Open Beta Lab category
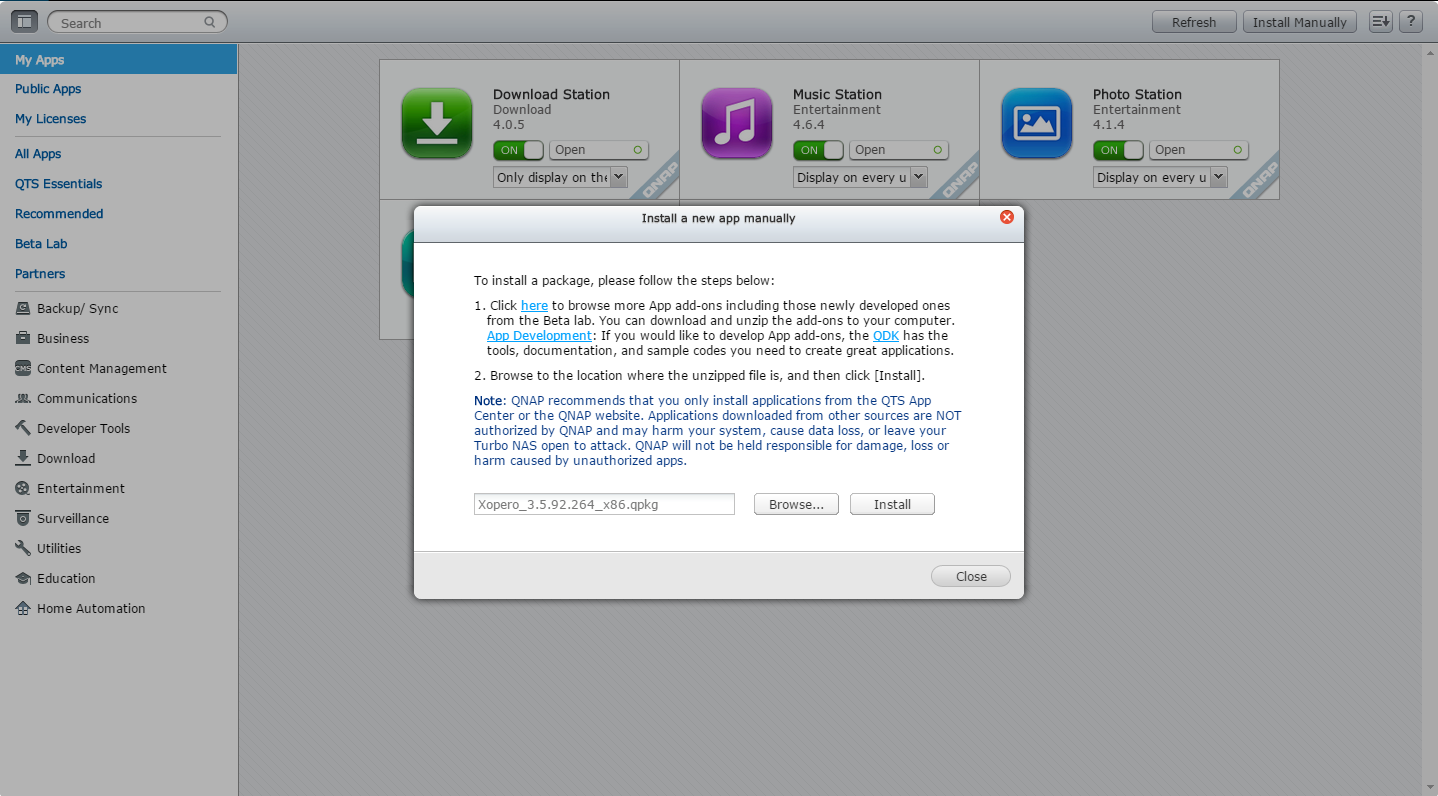This screenshot has height=796, width=1438. [41, 244]
